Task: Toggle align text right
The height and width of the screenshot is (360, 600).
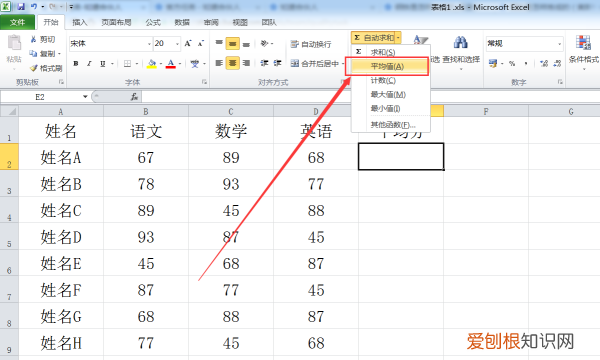Action: pyautogui.click(x=246, y=63)
